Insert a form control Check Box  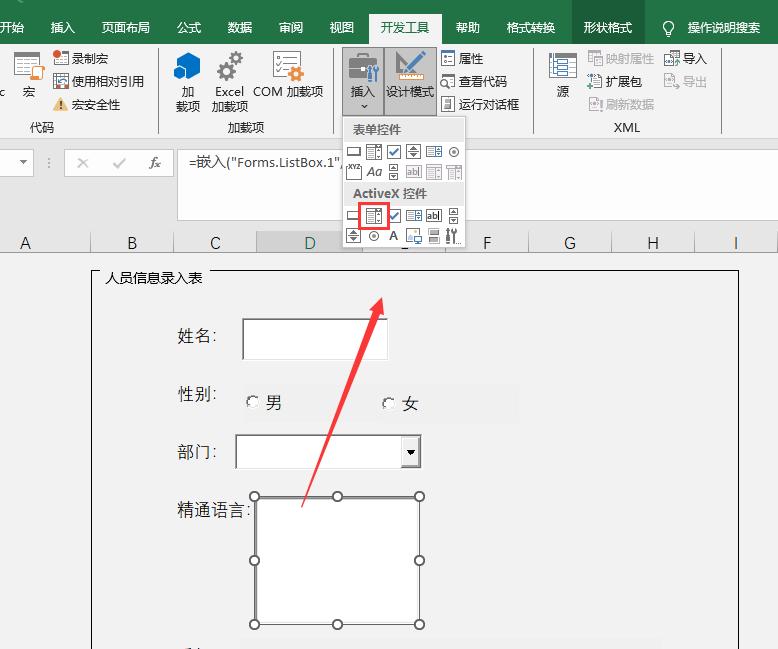coord(393,152)
